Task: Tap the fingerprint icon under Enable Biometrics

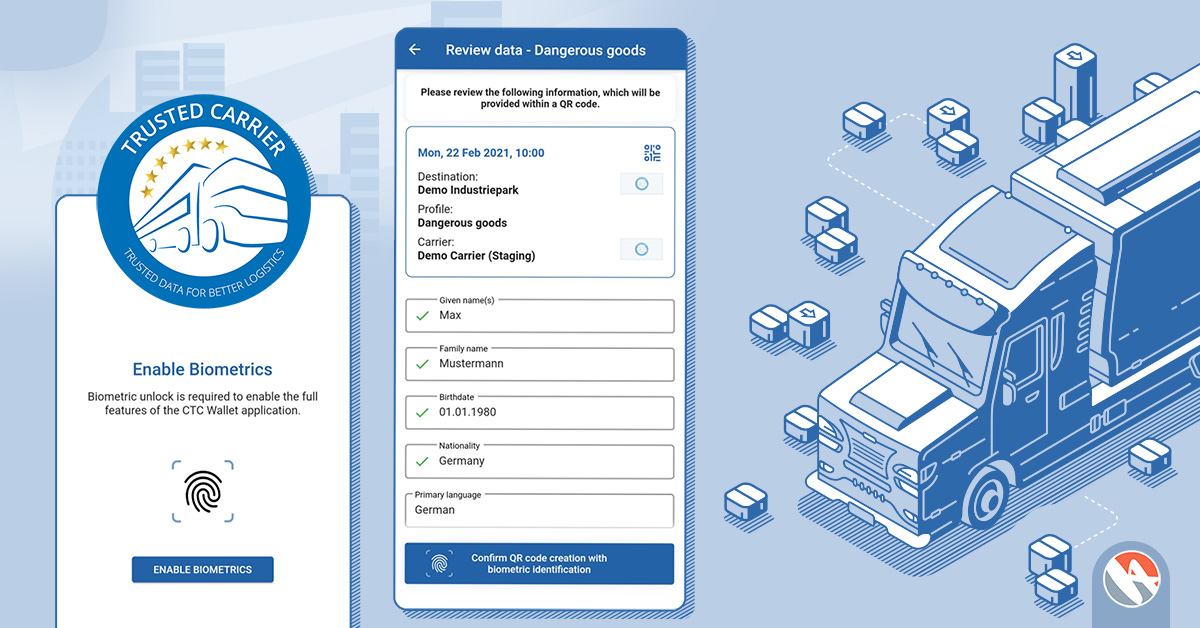Action: [202, 491]
